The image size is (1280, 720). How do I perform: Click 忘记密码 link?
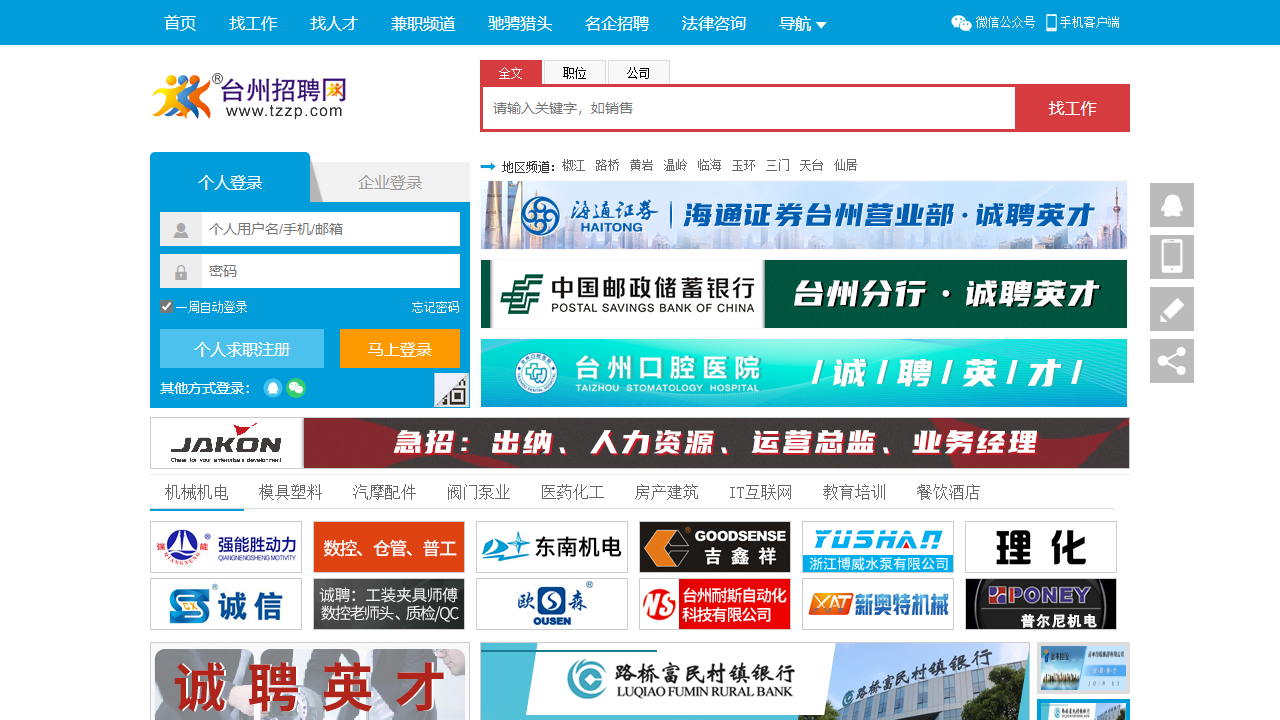click(x=436, y=307)
